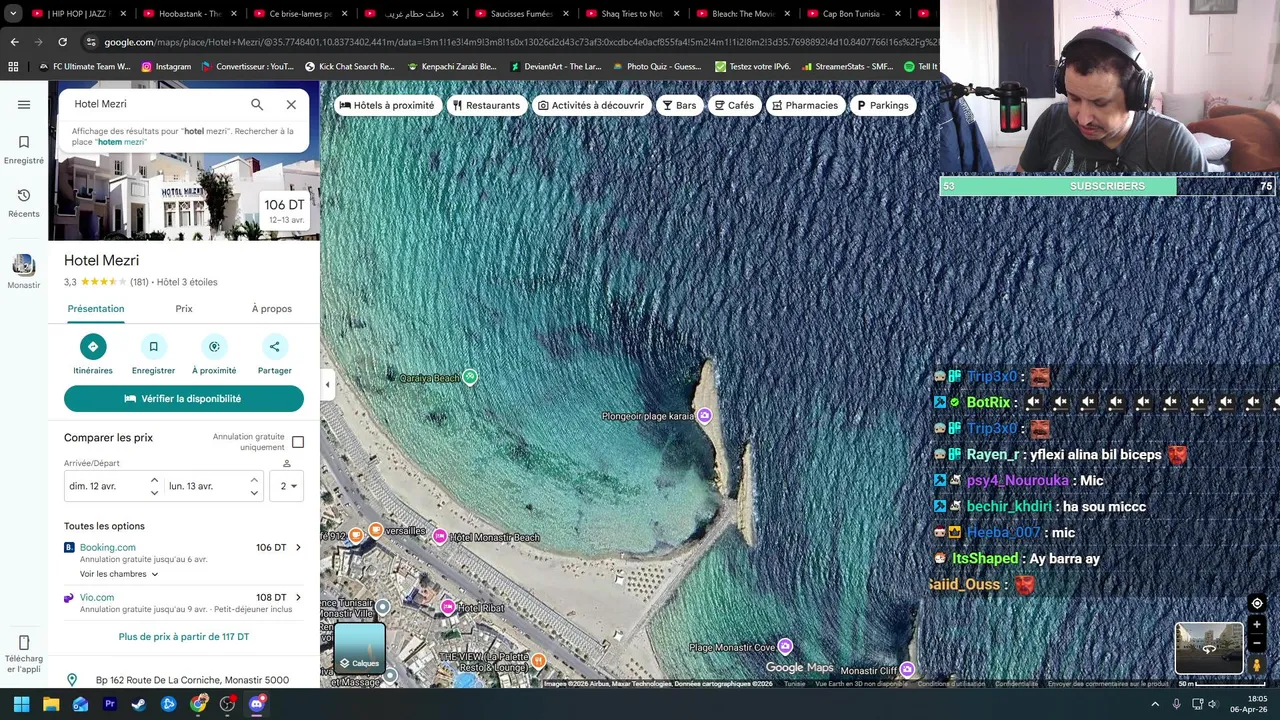Click Plus de prix à partir de 117 DT

[184, 637]
